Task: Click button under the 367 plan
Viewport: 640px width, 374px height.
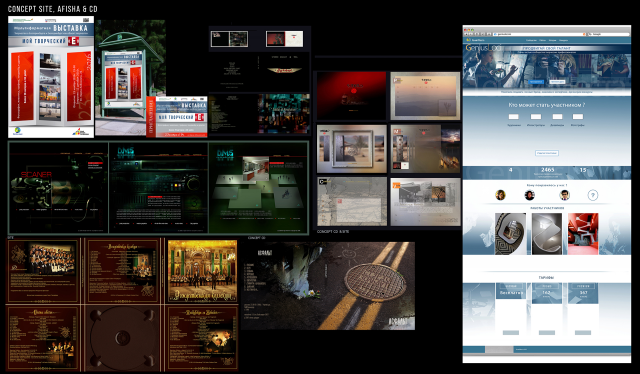Action: (x=583, y=332)
